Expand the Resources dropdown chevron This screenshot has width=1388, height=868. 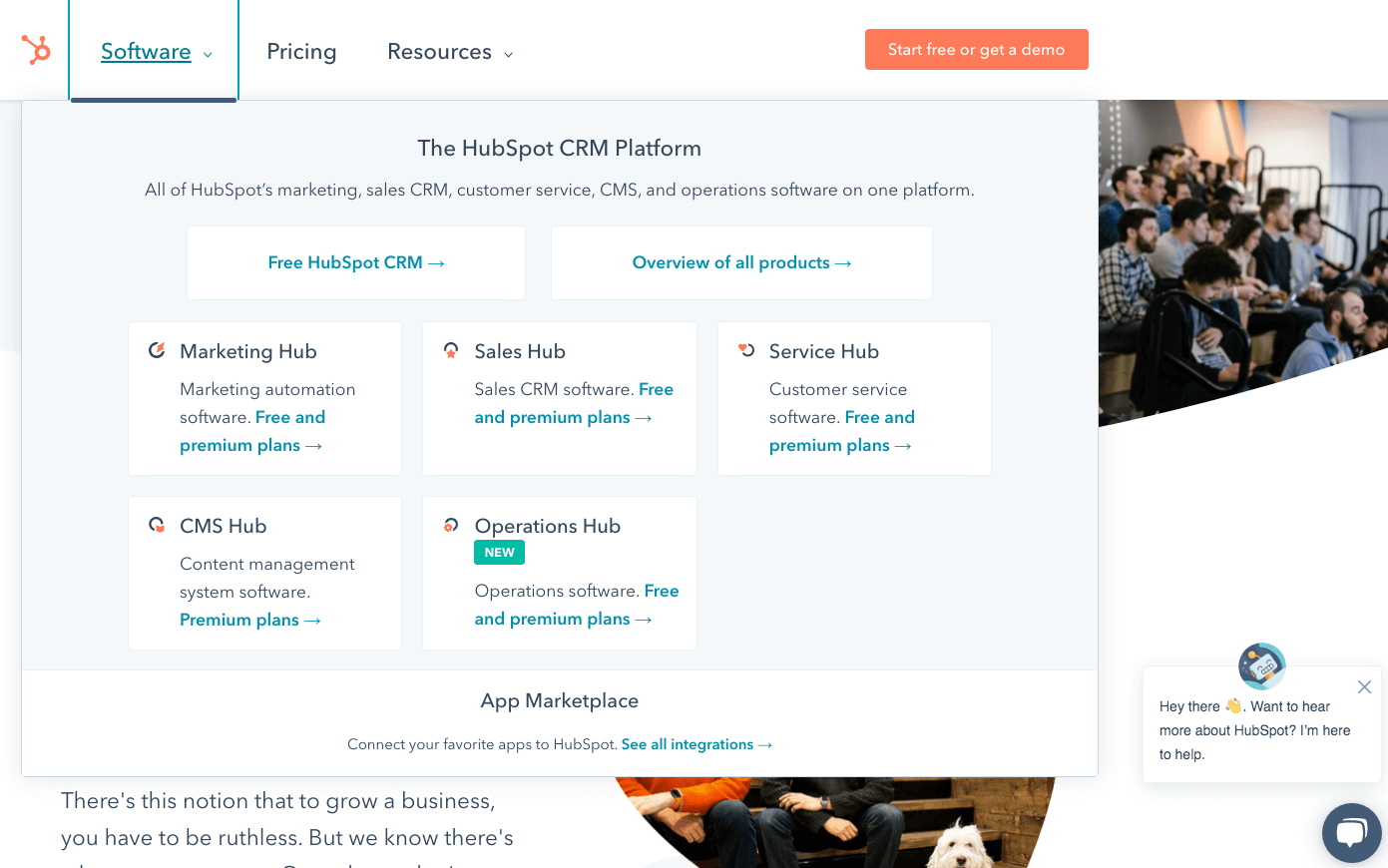(x=508, y=55)
